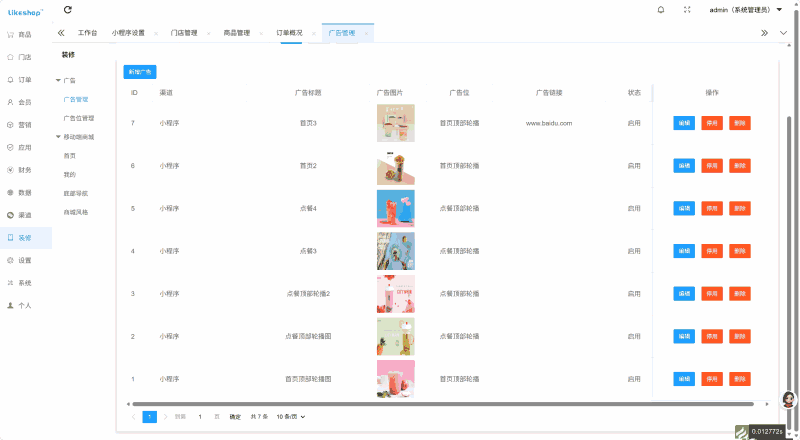Open the notification bell

click(661, 10)
